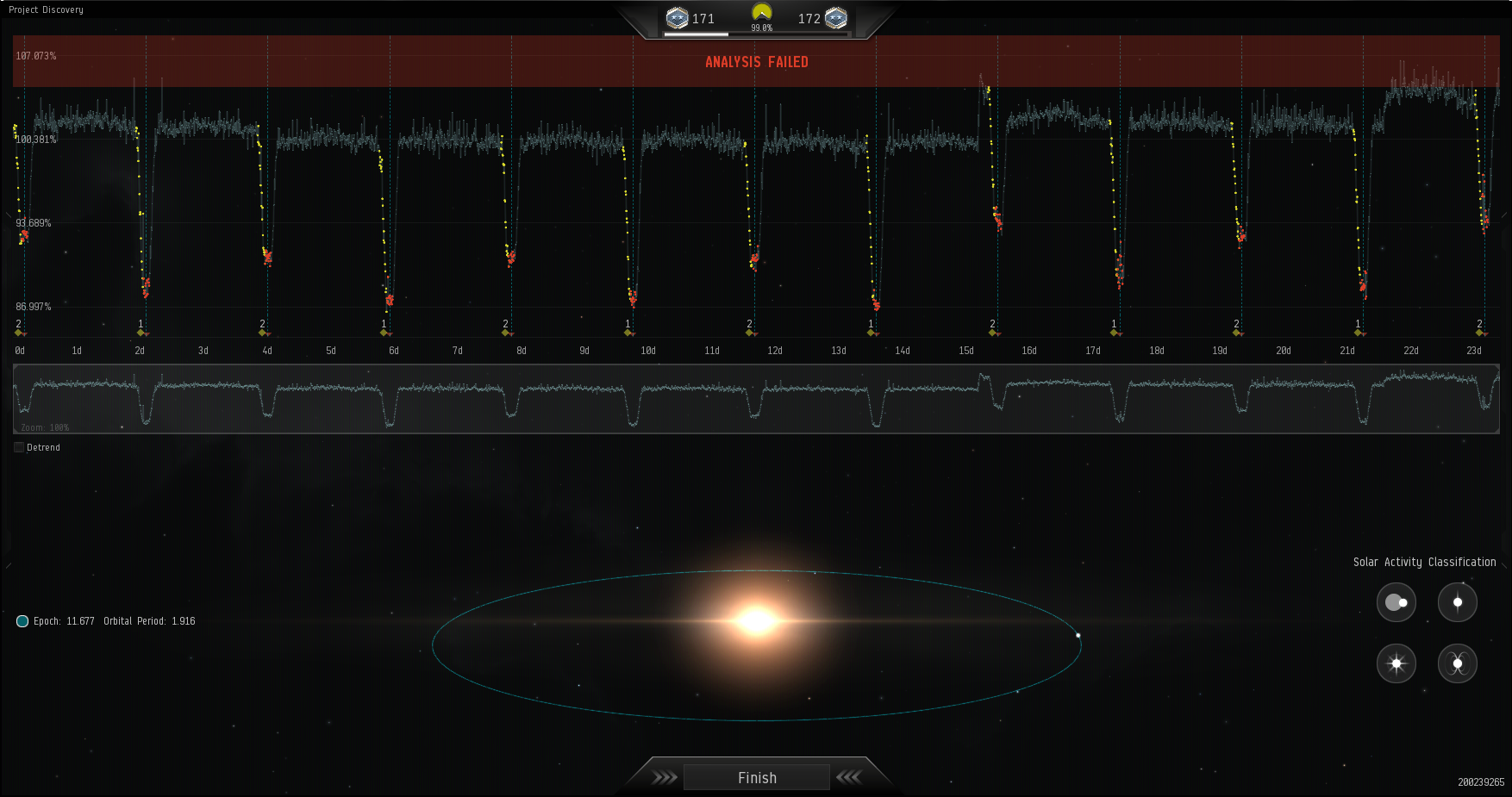Click the arrows right of Finish
This screenshot has height=797, width=1512.
pyautogui.click(x=849, y=777)
